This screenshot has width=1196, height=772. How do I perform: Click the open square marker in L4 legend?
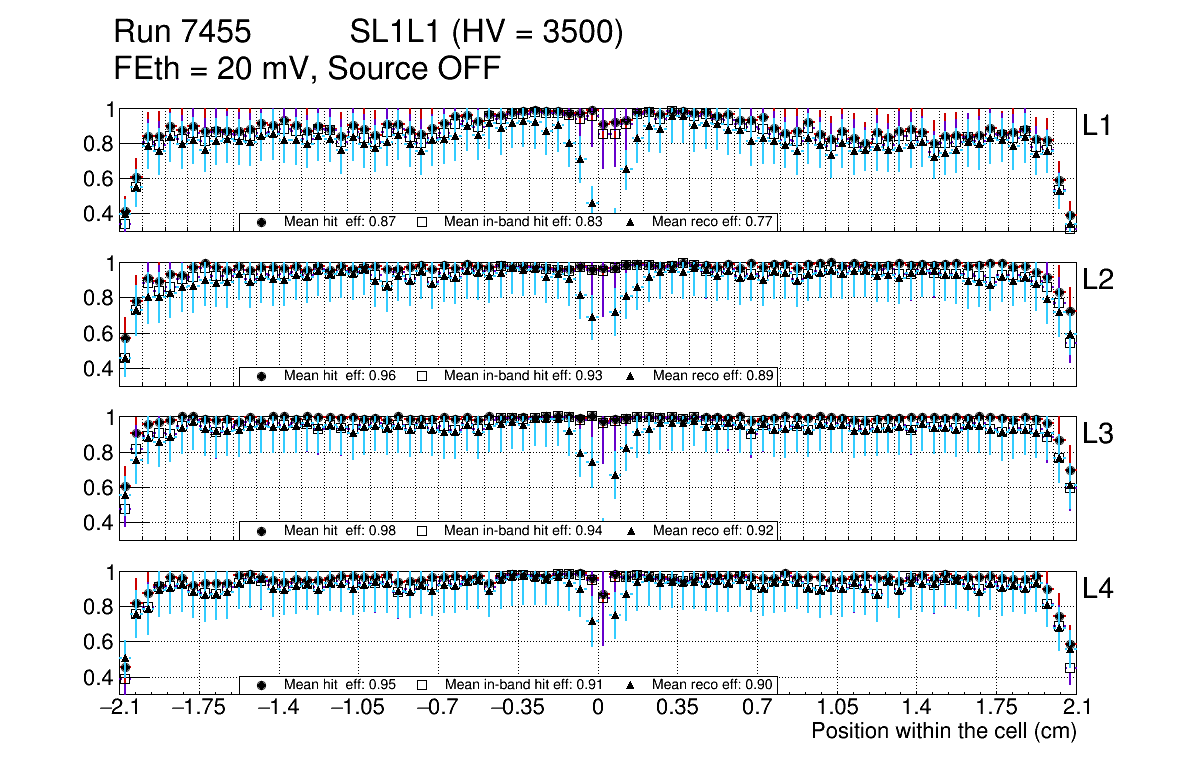tap(421, 685)
